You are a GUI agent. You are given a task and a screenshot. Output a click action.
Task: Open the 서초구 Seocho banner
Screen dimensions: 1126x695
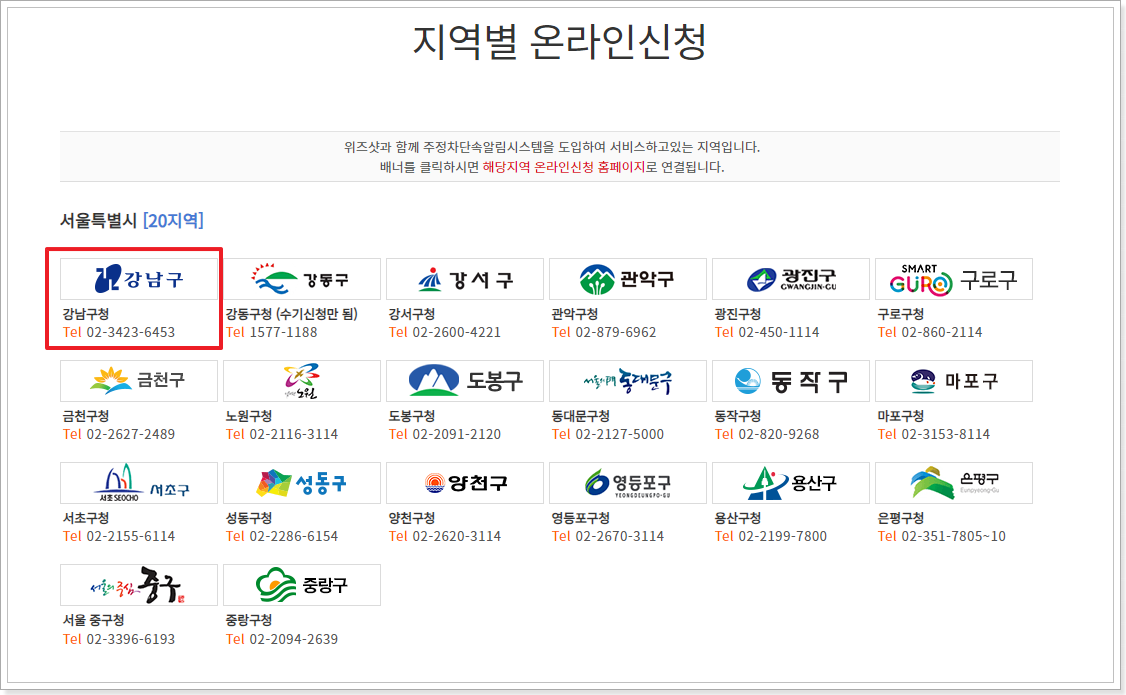[x=139, y=483]
